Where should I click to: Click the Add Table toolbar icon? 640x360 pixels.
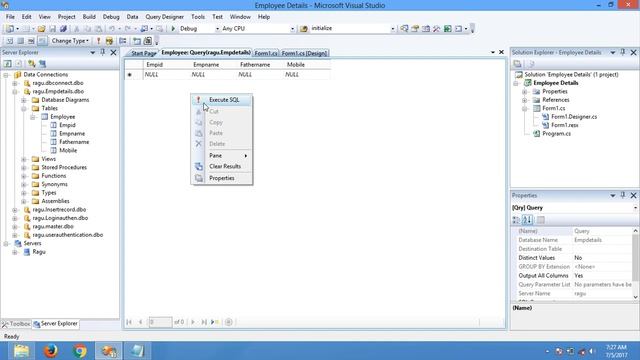(137, 41)
